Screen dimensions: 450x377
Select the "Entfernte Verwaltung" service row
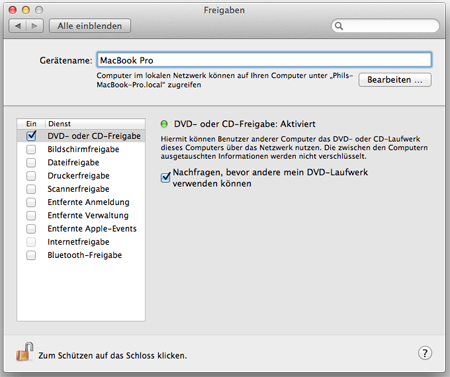[81, 215]
